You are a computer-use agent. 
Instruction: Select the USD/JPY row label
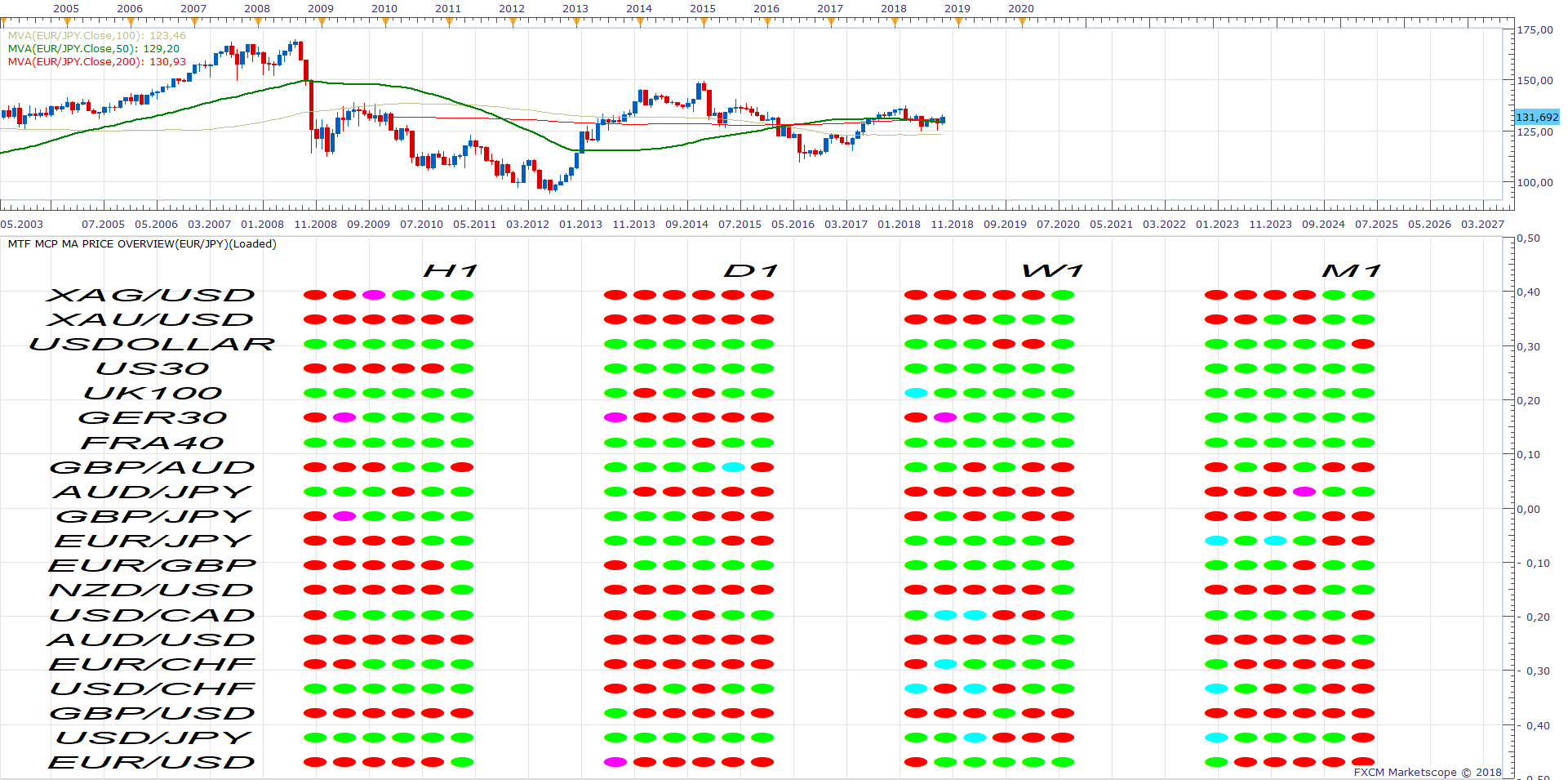click(x=153, y=738)
